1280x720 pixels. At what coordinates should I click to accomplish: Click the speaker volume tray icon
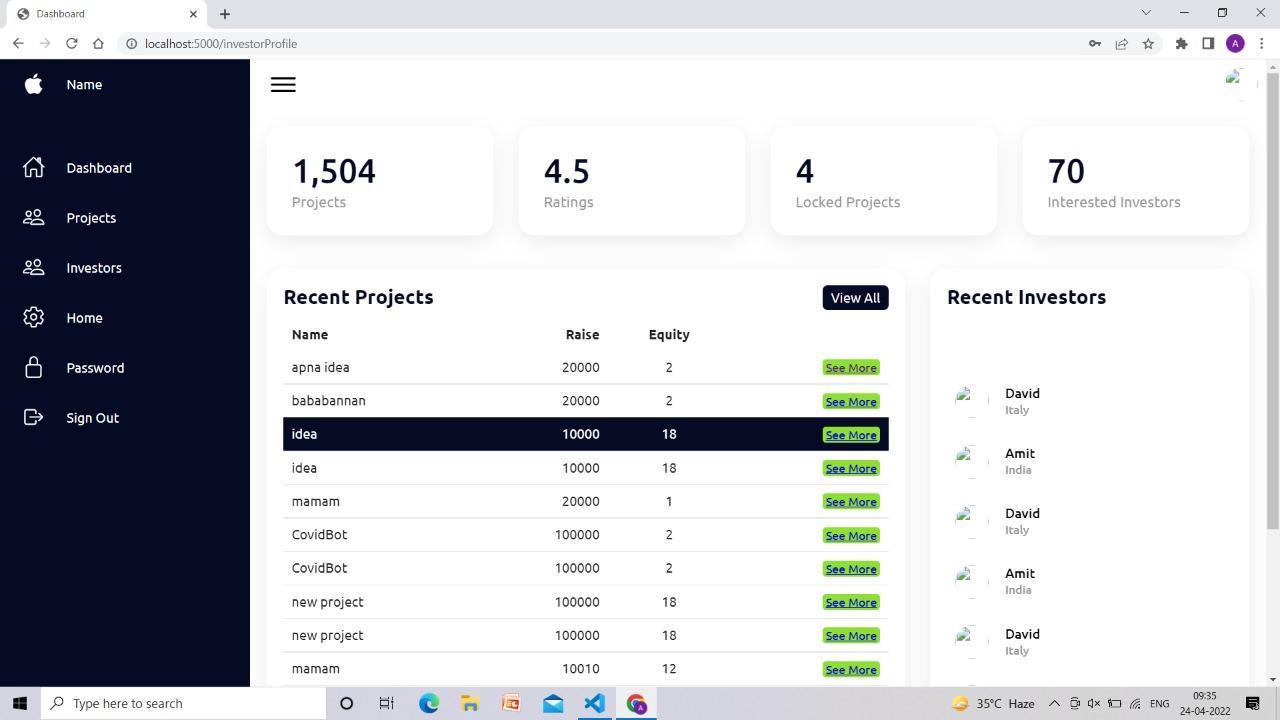pyautogui.click(x=1094, y=703)
